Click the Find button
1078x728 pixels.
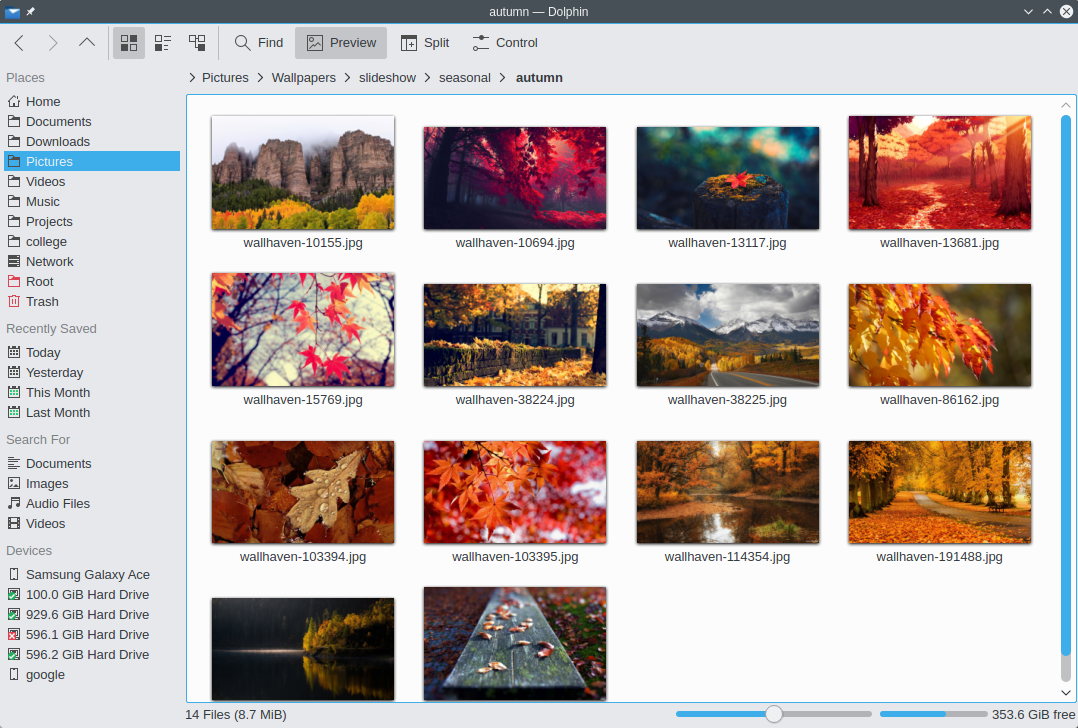point(259,43)
